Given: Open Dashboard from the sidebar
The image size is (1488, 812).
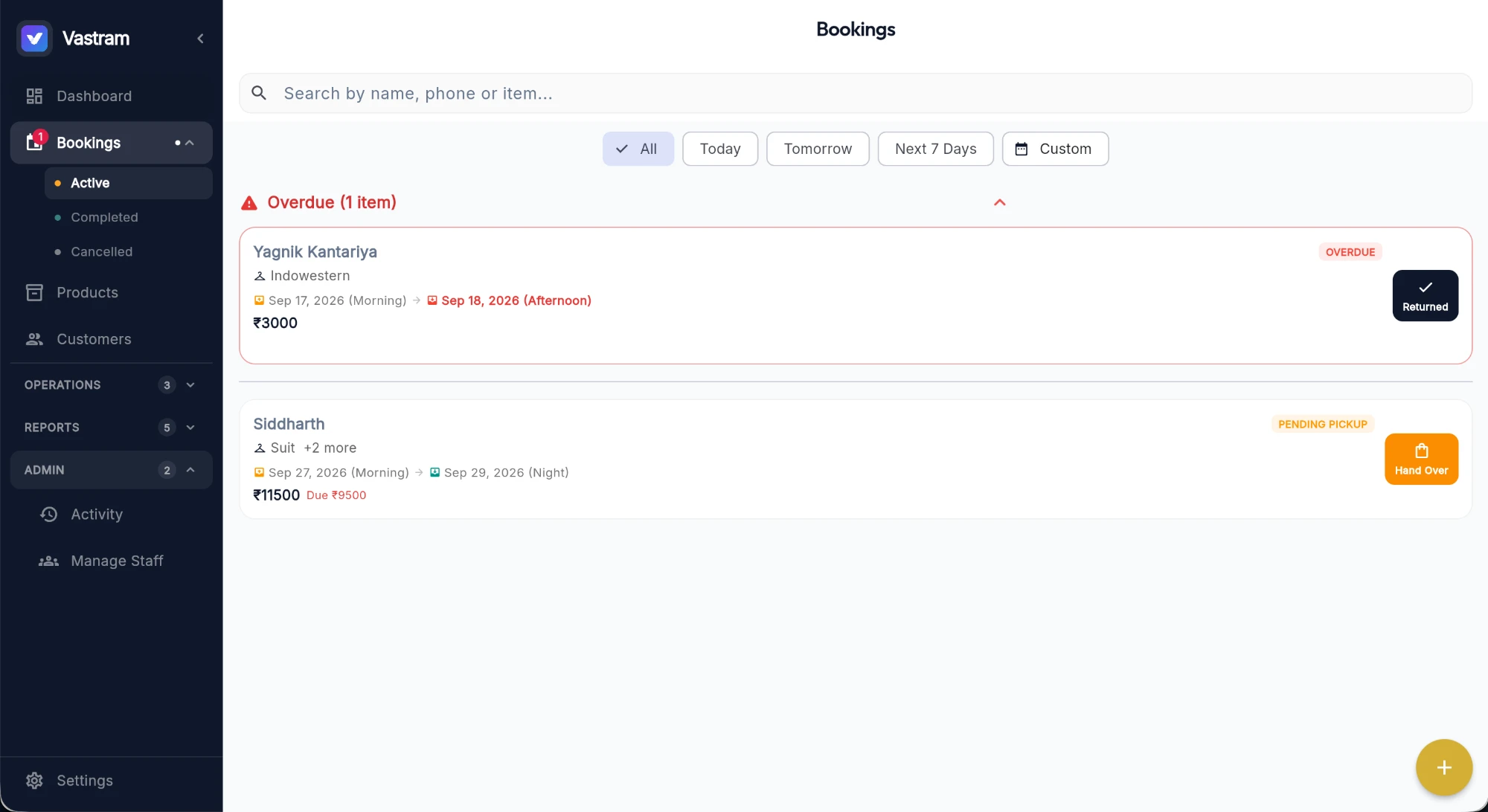Looking at the screenshot, I should point(112,96).
